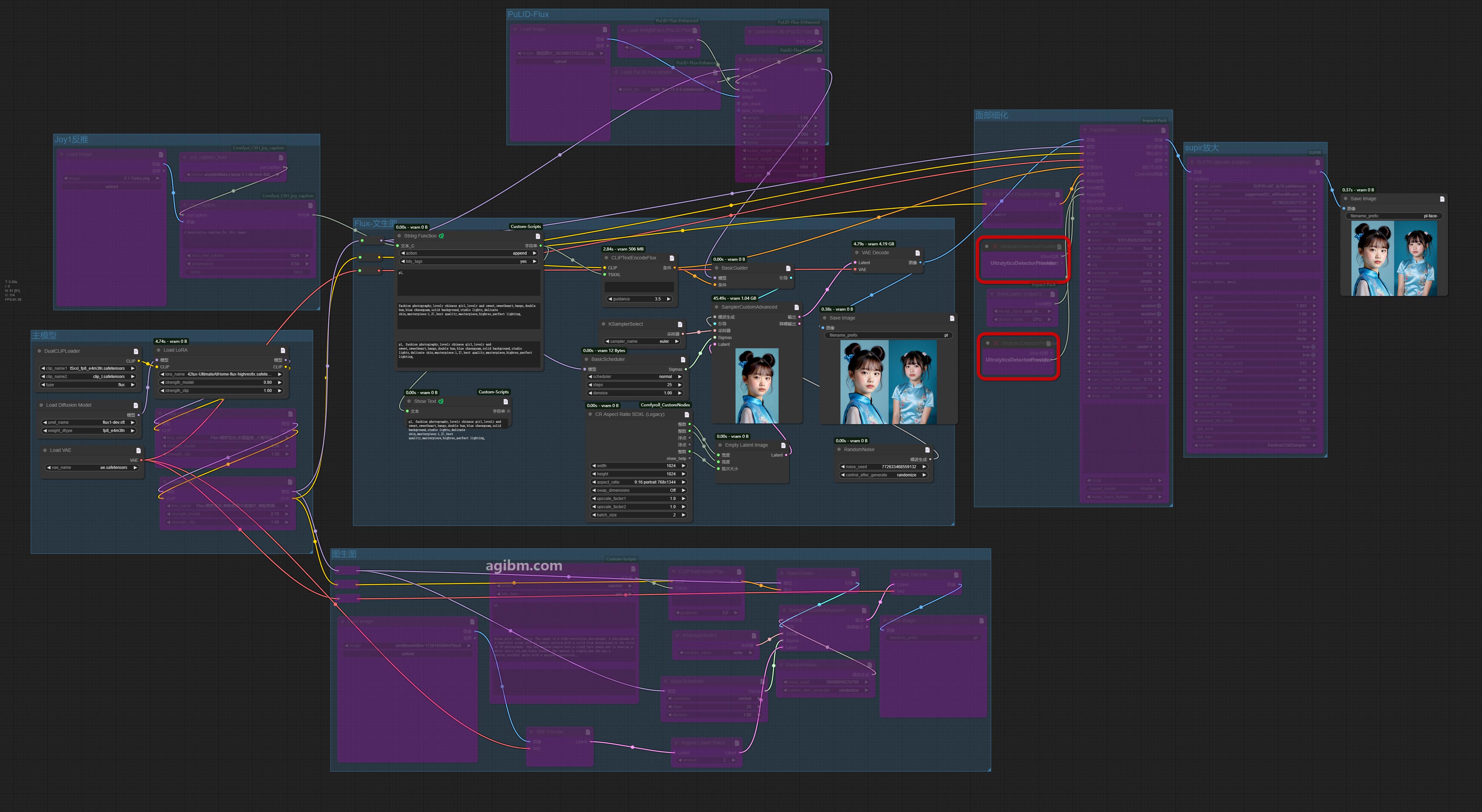Increase batch_size on CR Aspect Ratio node
The image size is (1482, 812).
tap(684, 515)
